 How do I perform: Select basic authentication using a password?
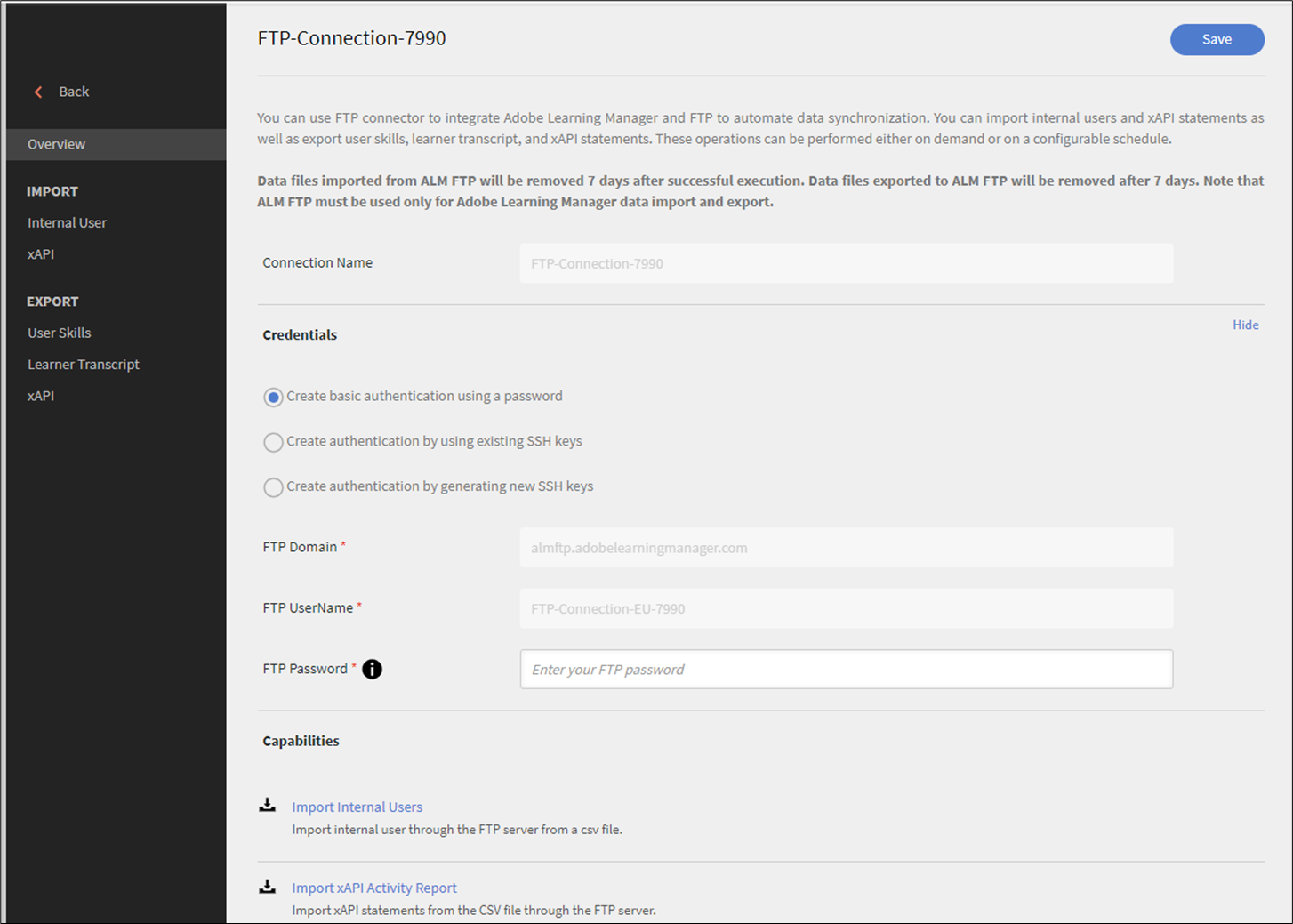pyautogui.click(x=274, y=398)
